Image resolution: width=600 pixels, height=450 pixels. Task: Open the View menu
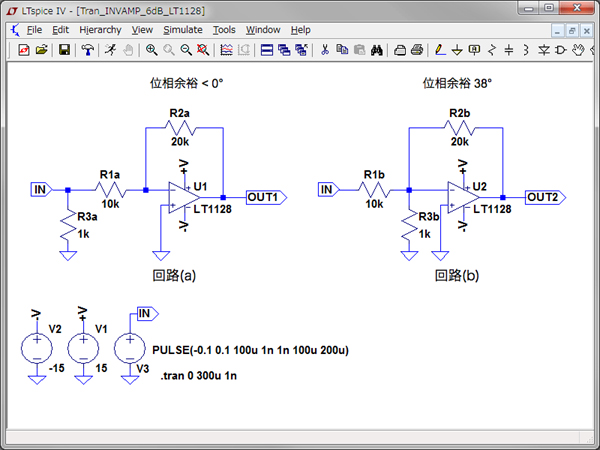click(142, 30)
